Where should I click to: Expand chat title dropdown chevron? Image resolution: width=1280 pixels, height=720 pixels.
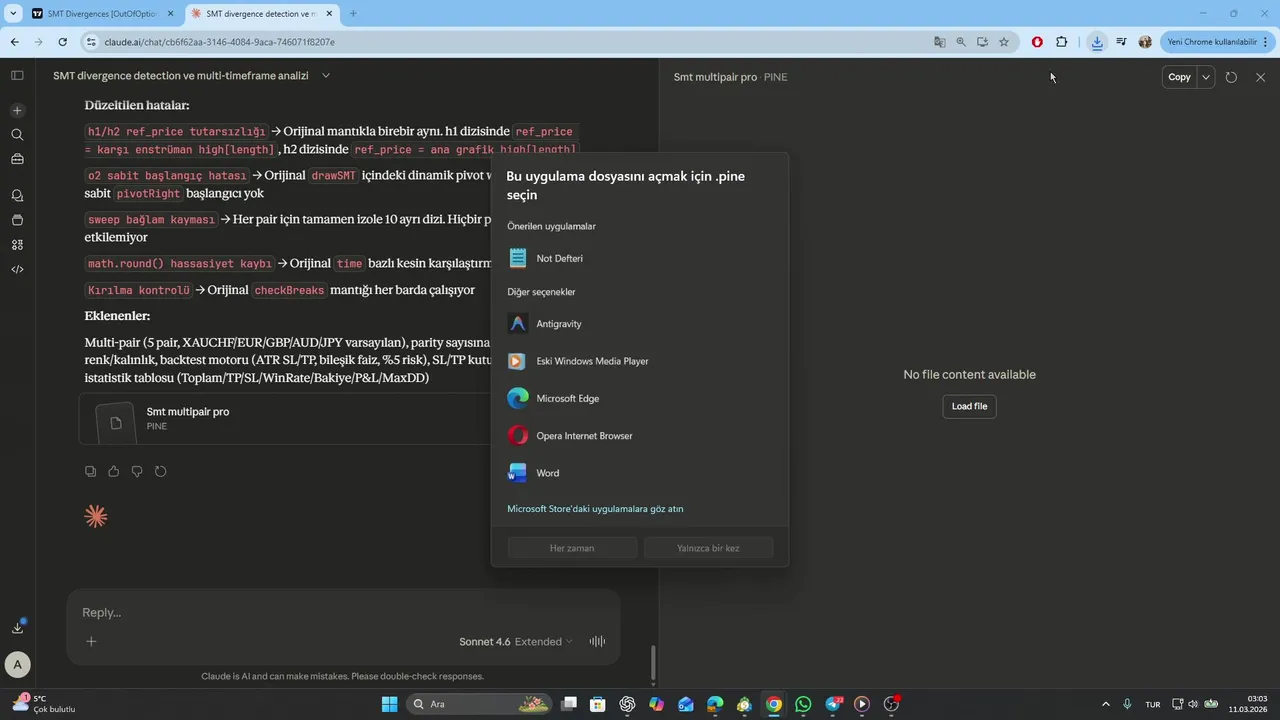(x=326, y=76)
